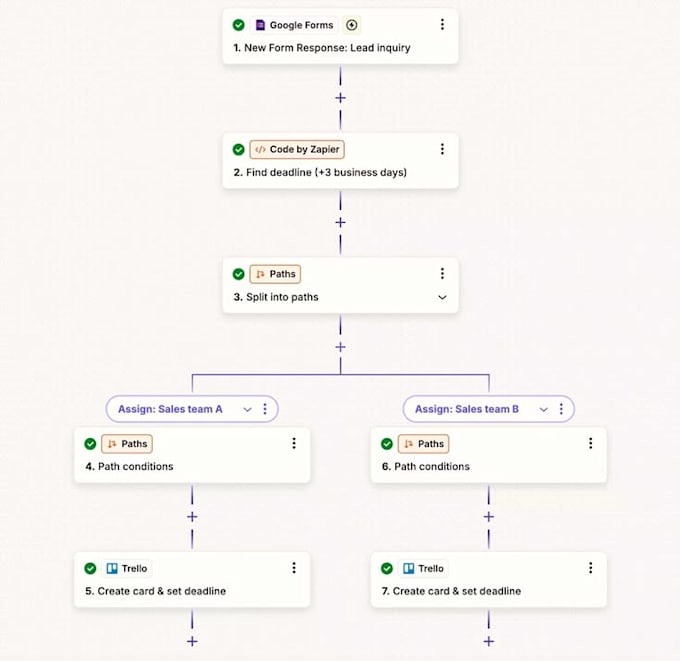Click green status check on step 7

tap(387, 568)
